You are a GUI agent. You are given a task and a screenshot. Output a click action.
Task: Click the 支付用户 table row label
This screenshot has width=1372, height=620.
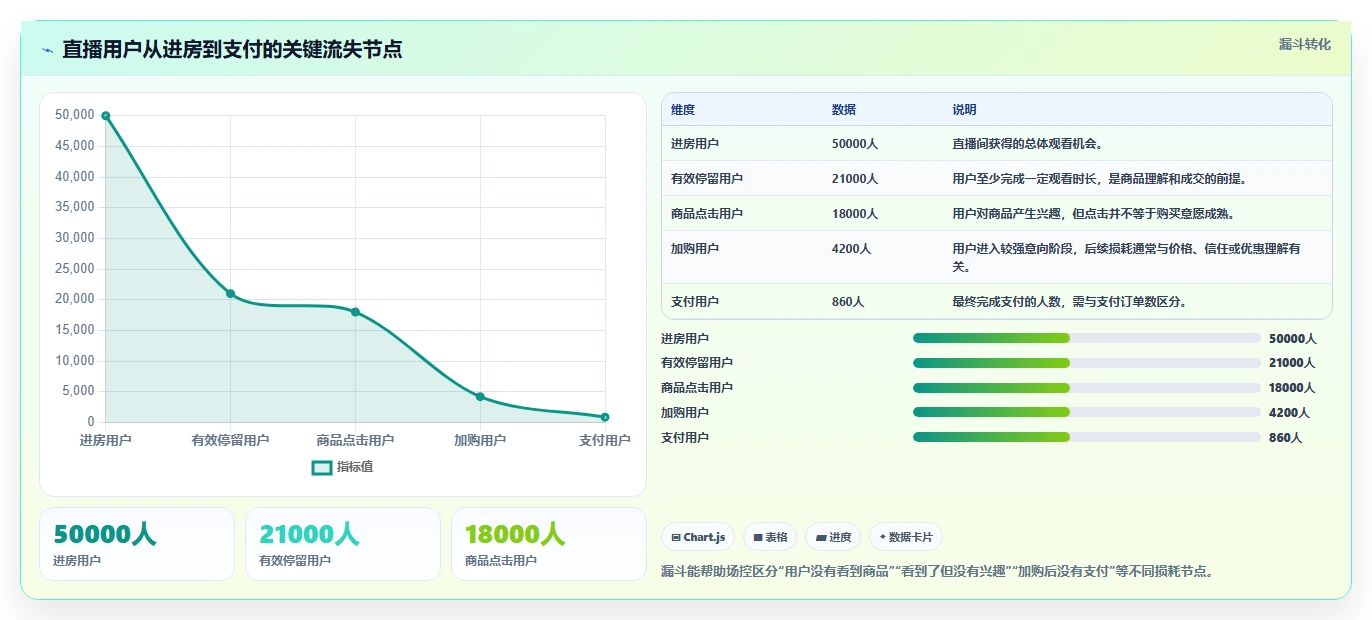695,302
